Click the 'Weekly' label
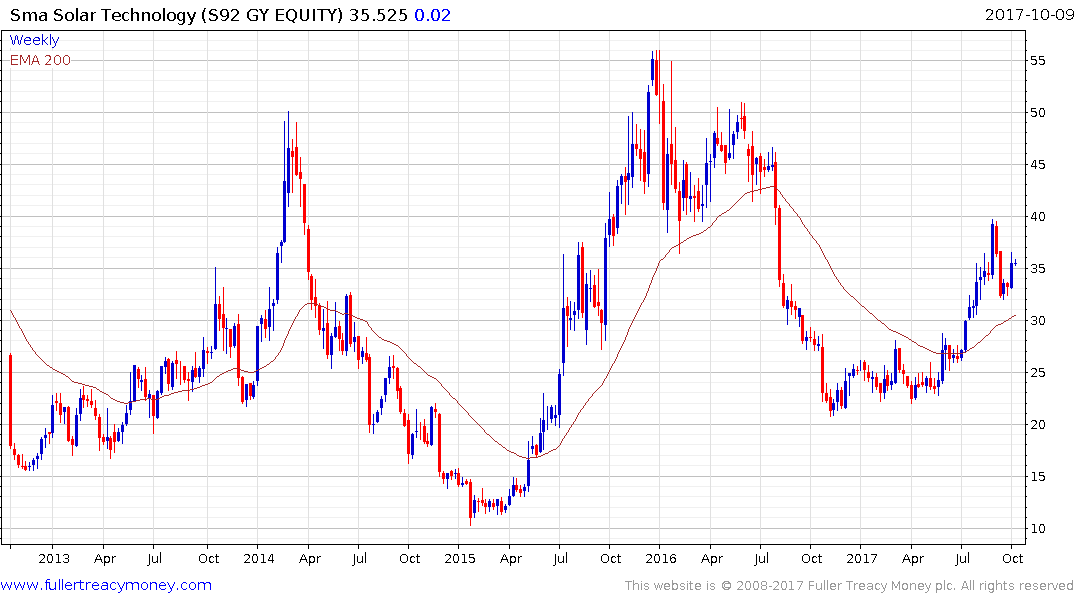Viewport: 1075px width, 600px height. 34,40
